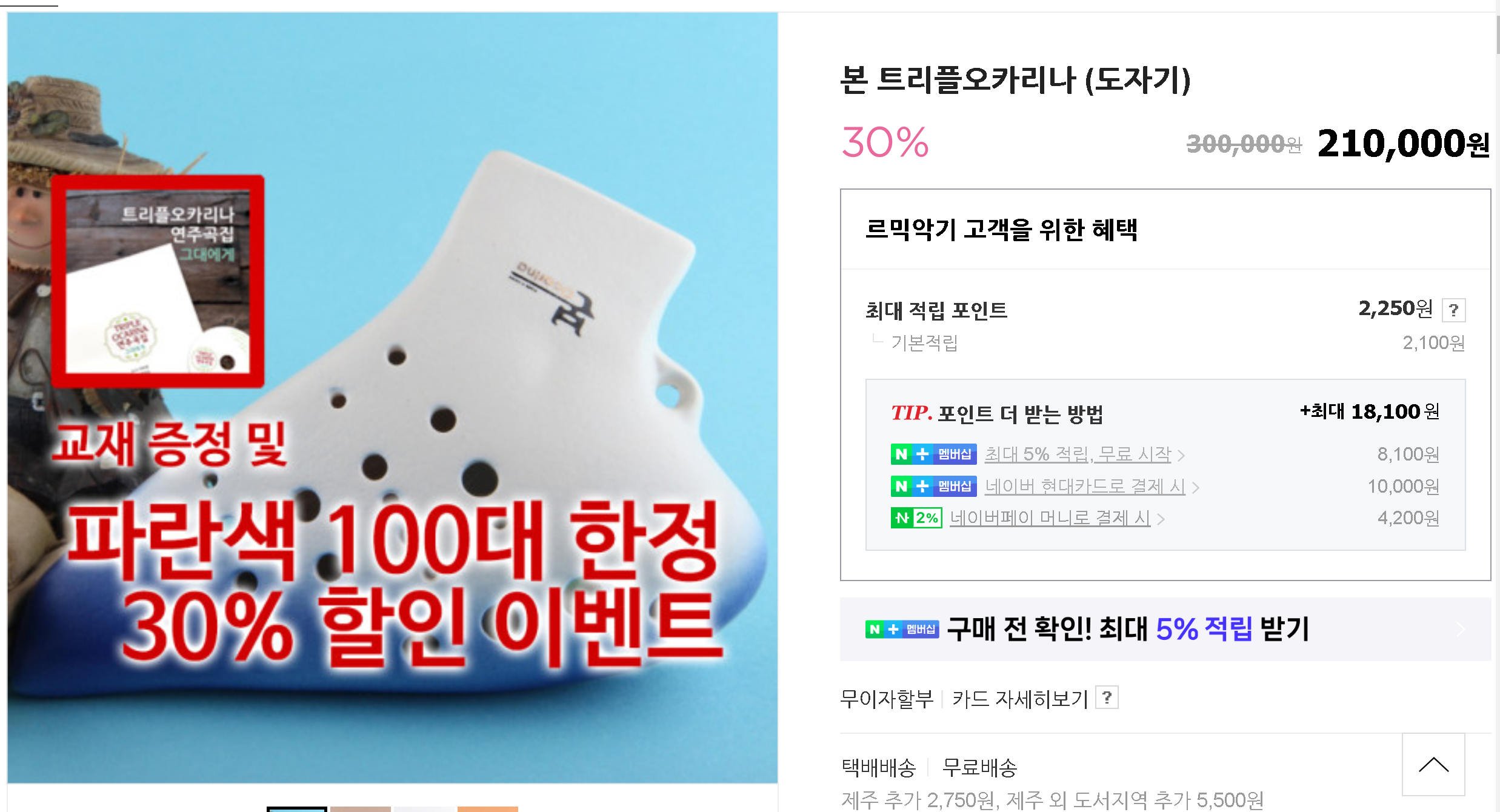This screenshot has width=1500, height=812.
Task: Open the card details help question mark
Action: point(1107,697)
